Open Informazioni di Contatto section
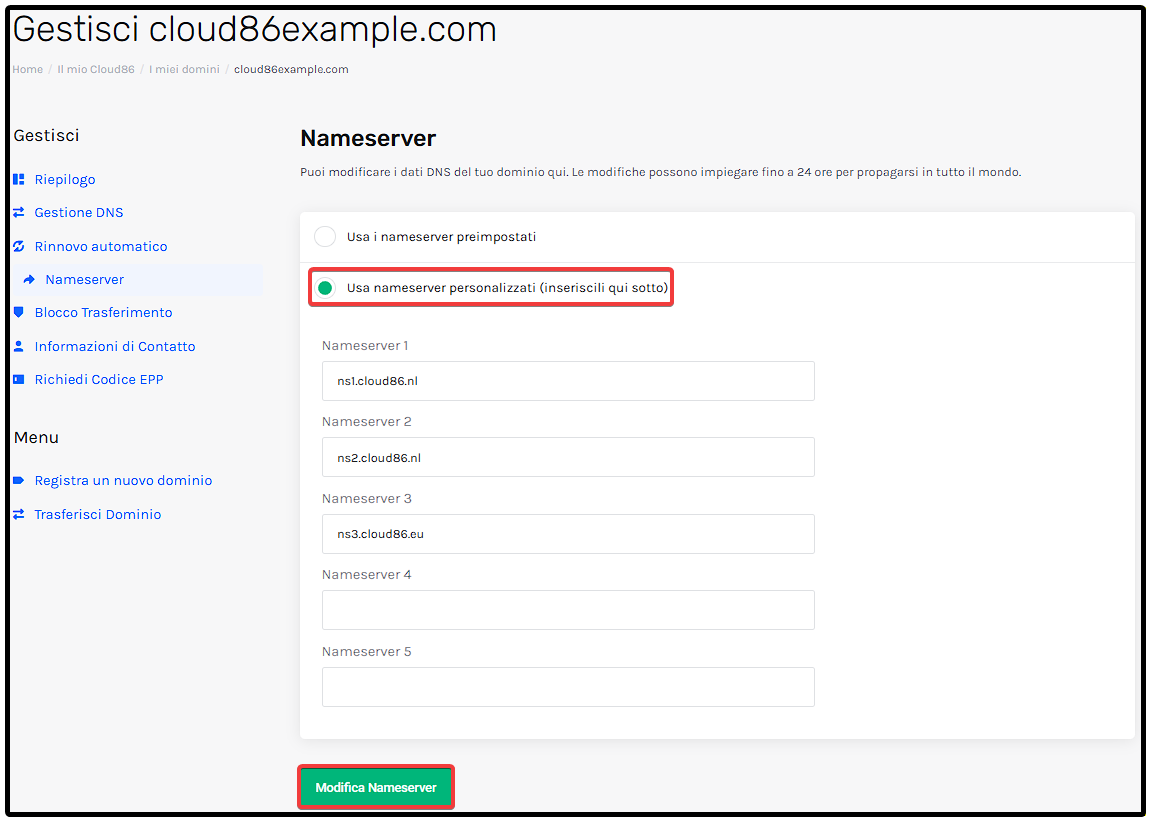This screenshot has width=1151, height=822. coord(115,346)
